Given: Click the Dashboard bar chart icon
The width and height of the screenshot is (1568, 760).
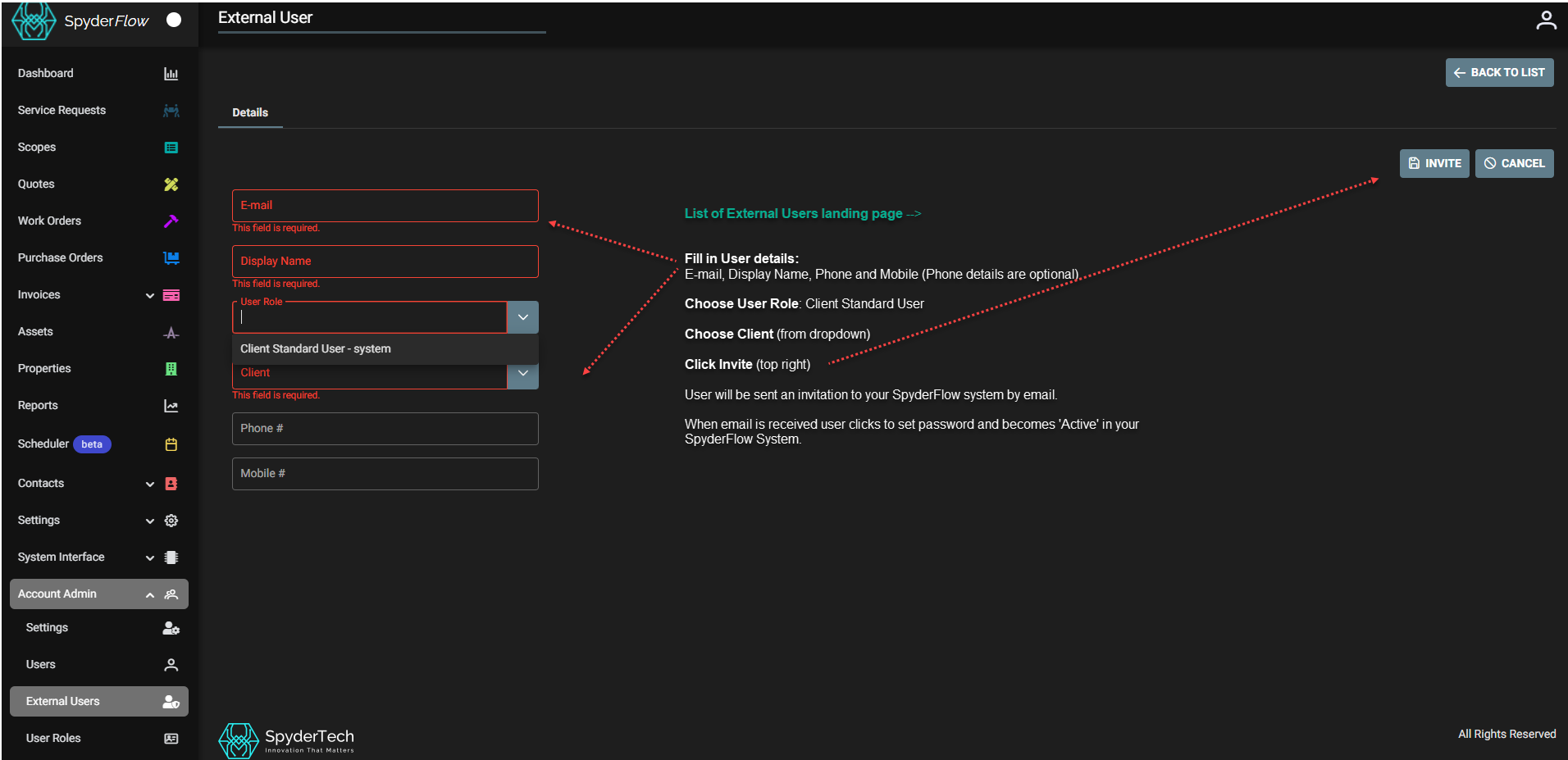Looking at the screenshot, I should (171, 74).
